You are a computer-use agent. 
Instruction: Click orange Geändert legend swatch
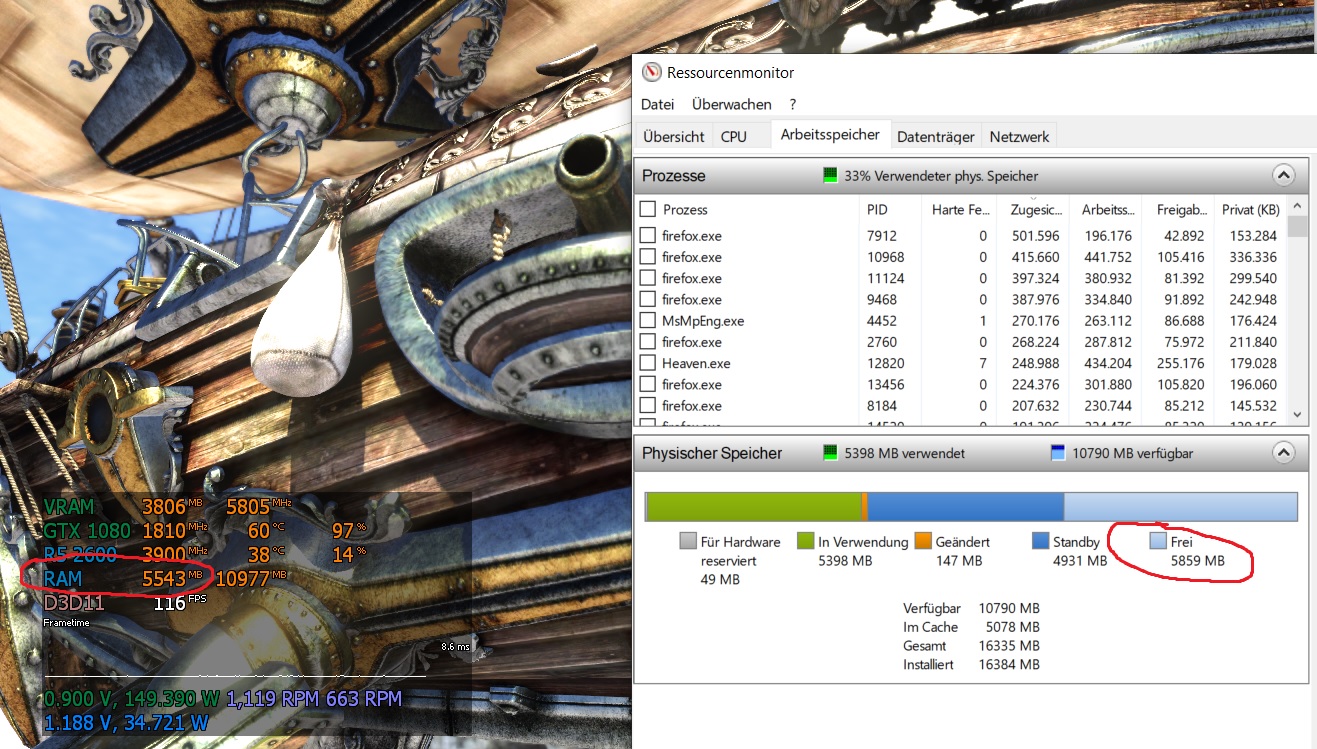click(923, 541)
